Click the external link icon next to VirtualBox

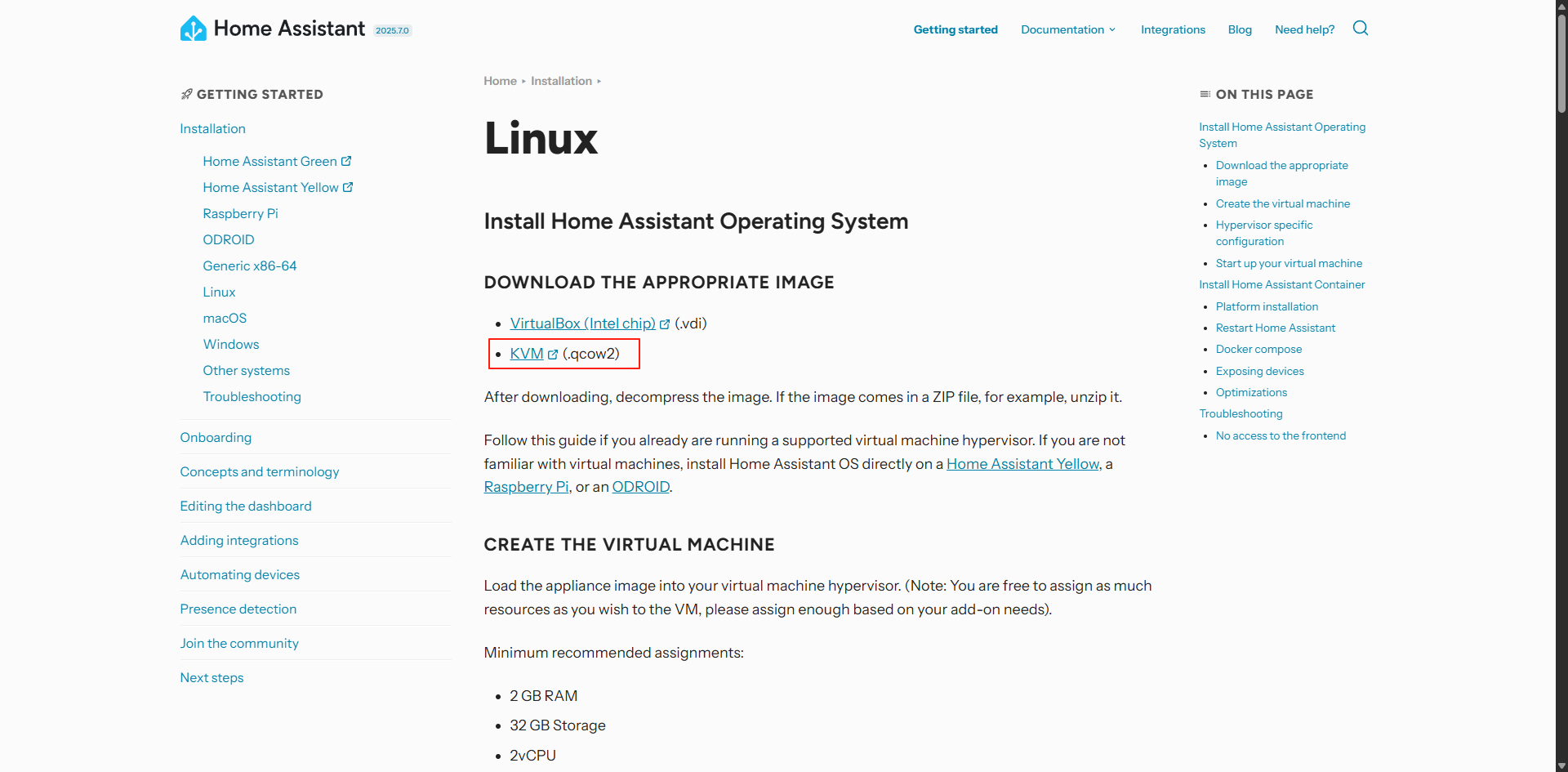click(x=664, y=324)
